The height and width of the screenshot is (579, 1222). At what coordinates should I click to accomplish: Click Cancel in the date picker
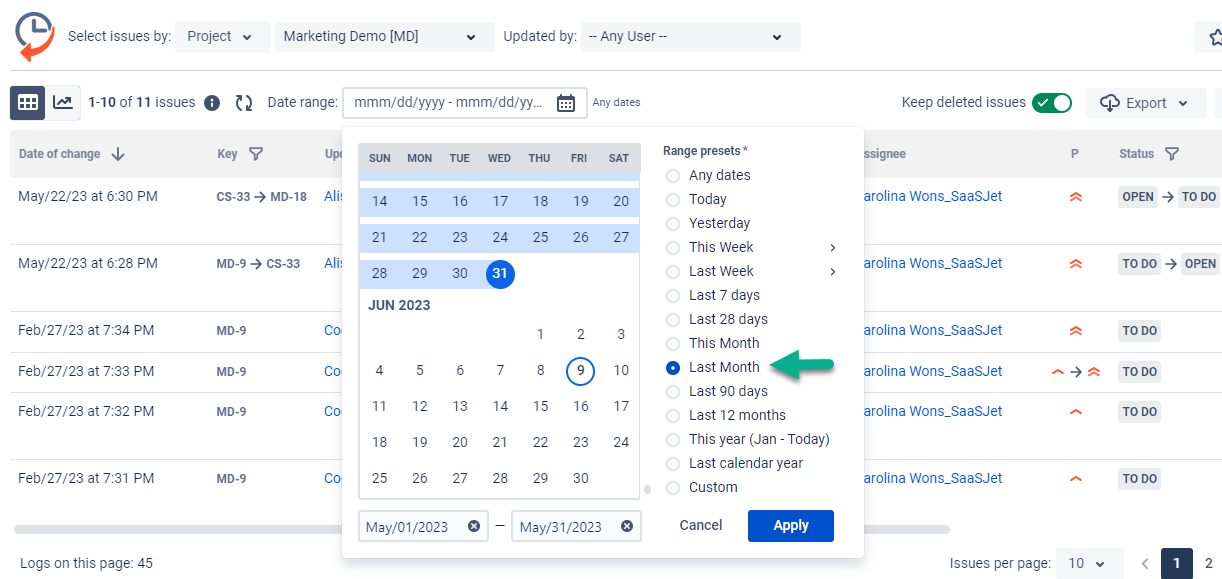tap(701, 525)
